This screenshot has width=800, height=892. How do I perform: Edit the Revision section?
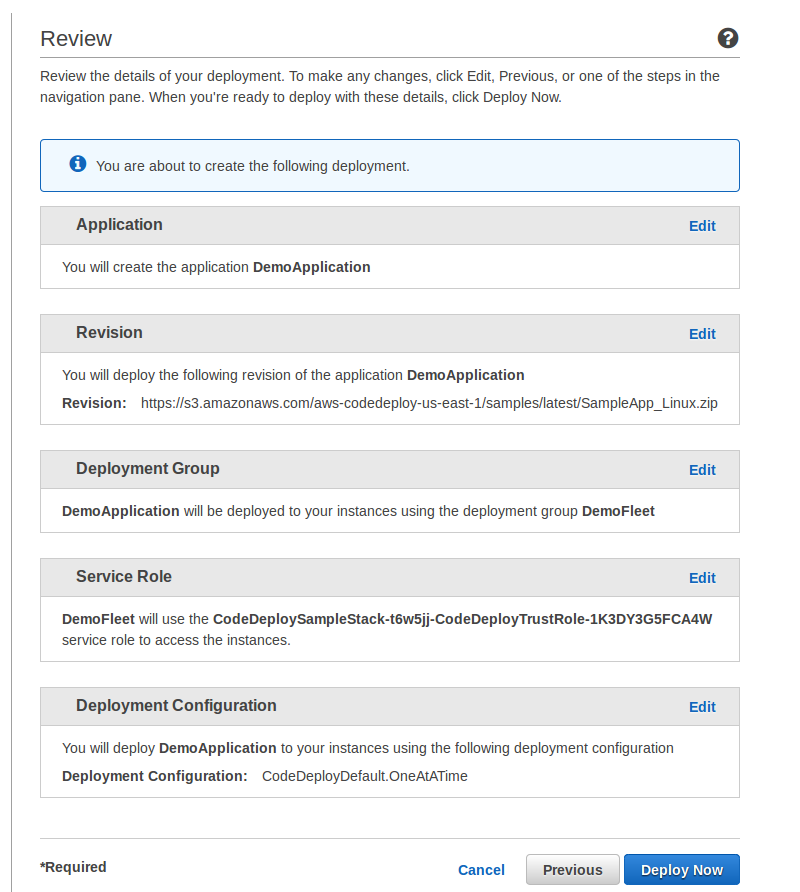point(702,334)
